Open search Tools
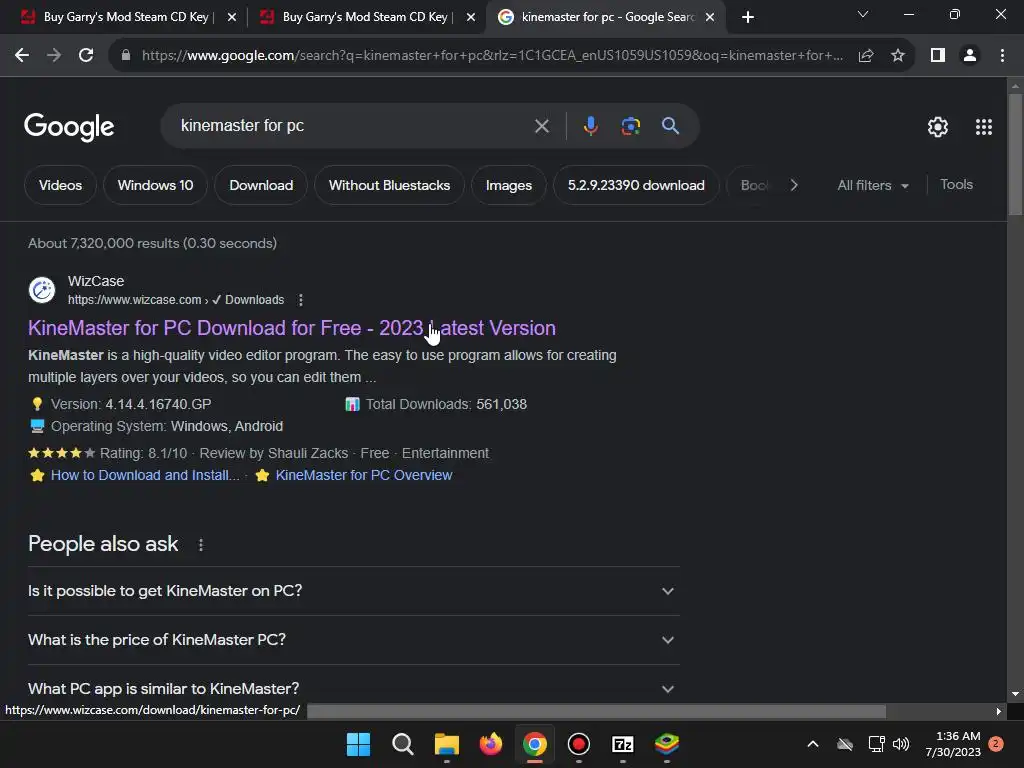1024x768 pixels. pyautogui.click(x=956, y=185)
